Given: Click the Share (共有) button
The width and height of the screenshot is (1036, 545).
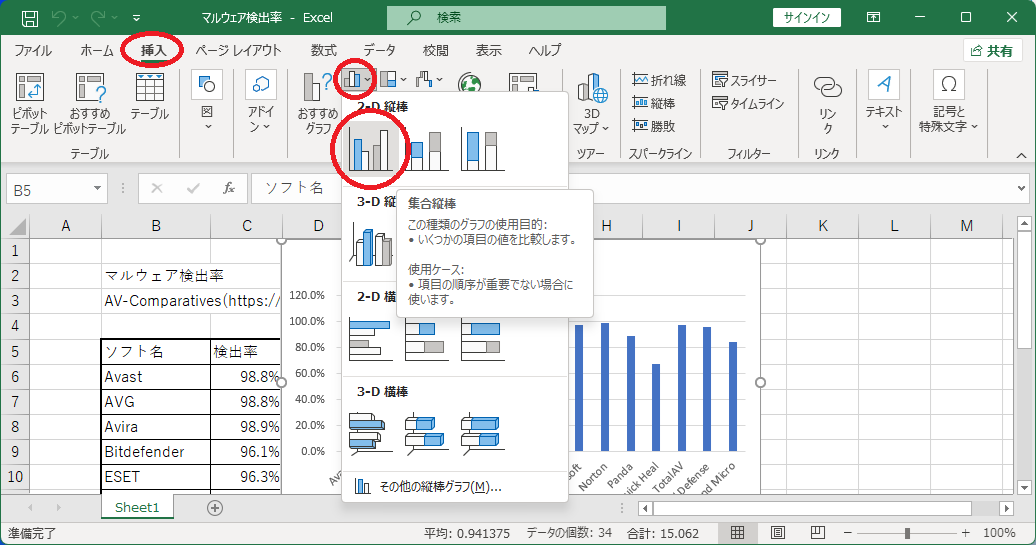Looking at the screenshot, I should (x=992, y=51).
